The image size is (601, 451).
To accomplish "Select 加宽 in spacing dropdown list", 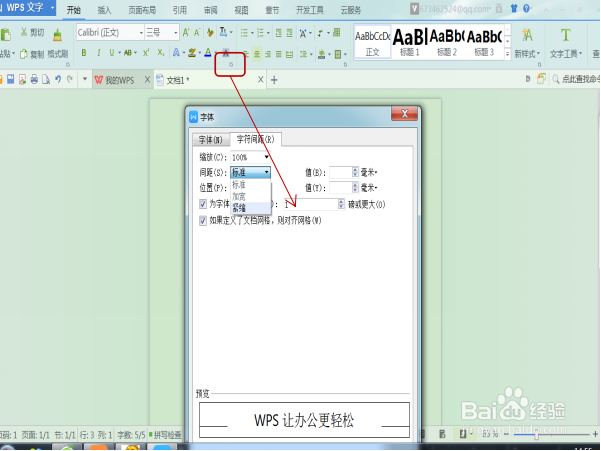I will pos(251,196).
